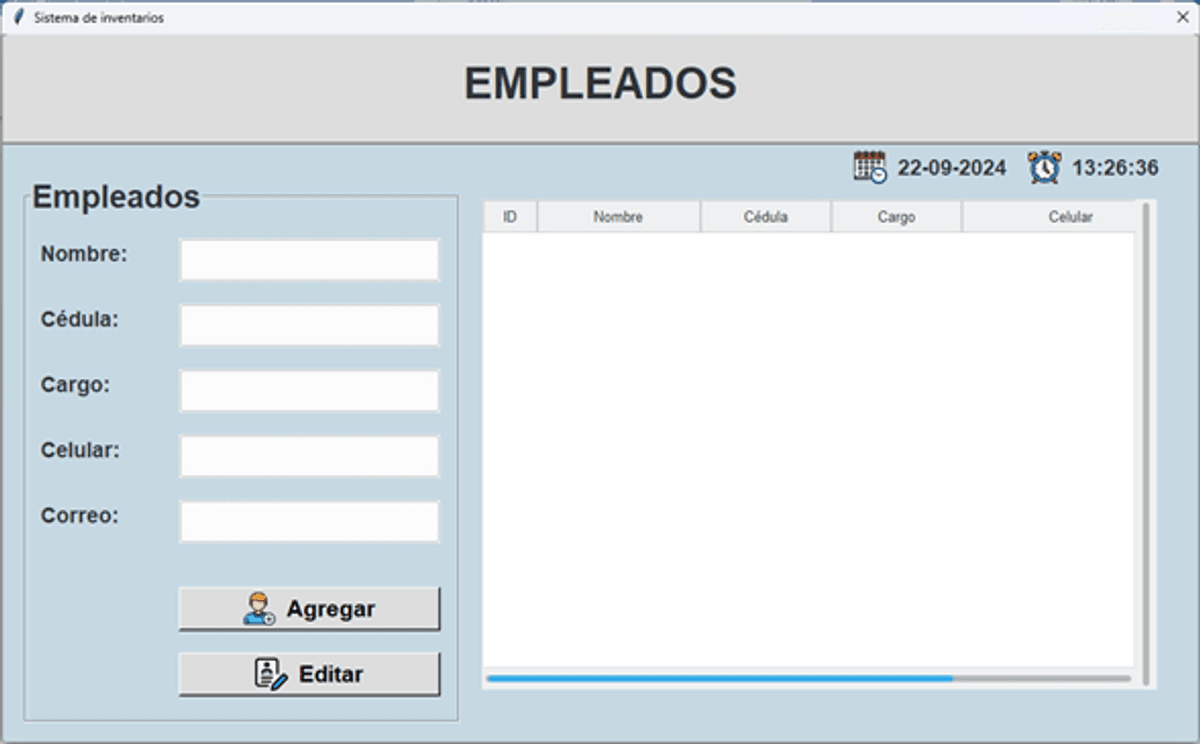Select the Cédula column header

click(x=765, y=217)
